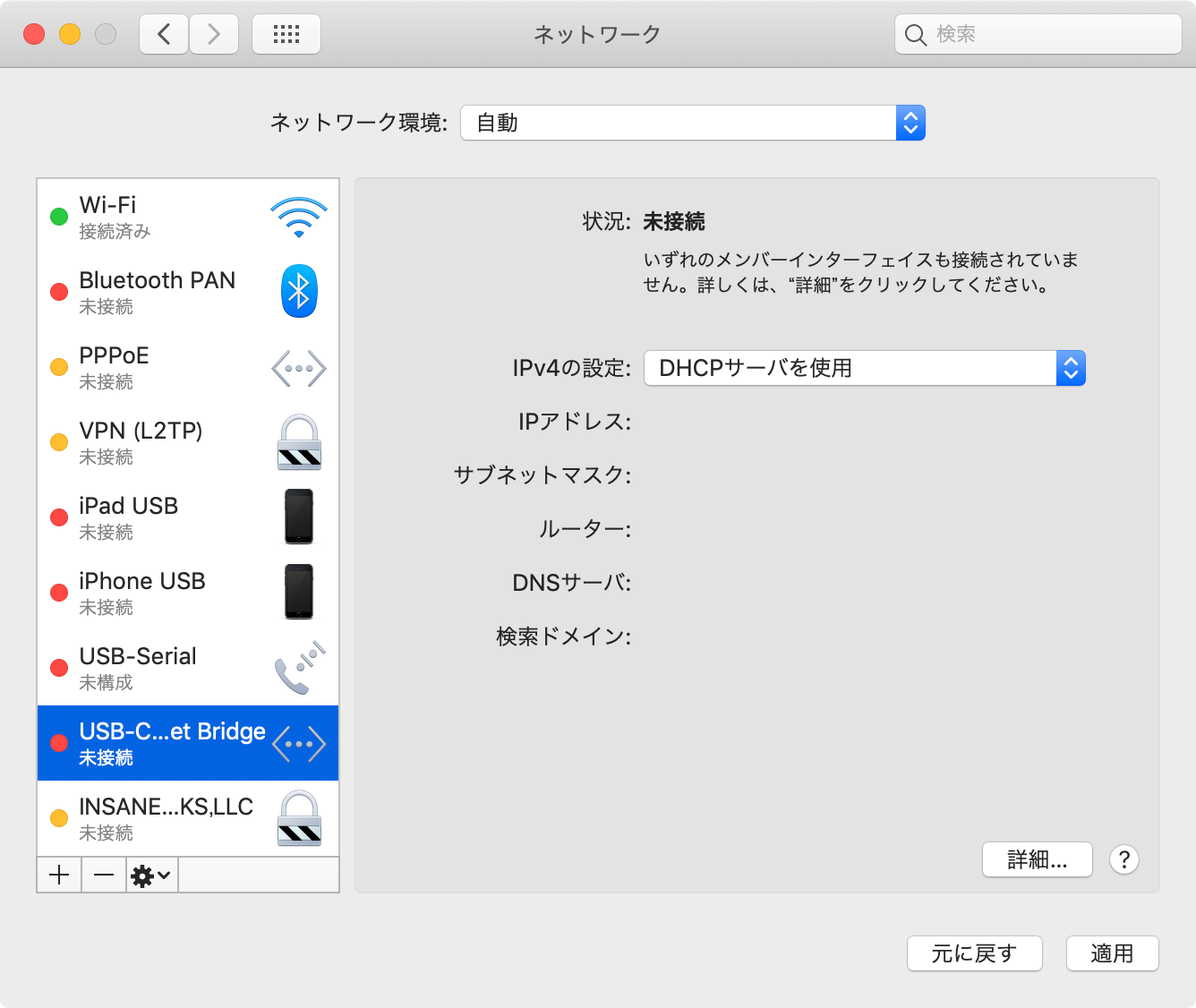Open the ネットワーク環境 dropdown set to 自動
The image size is (1196, 1008).
693,123
